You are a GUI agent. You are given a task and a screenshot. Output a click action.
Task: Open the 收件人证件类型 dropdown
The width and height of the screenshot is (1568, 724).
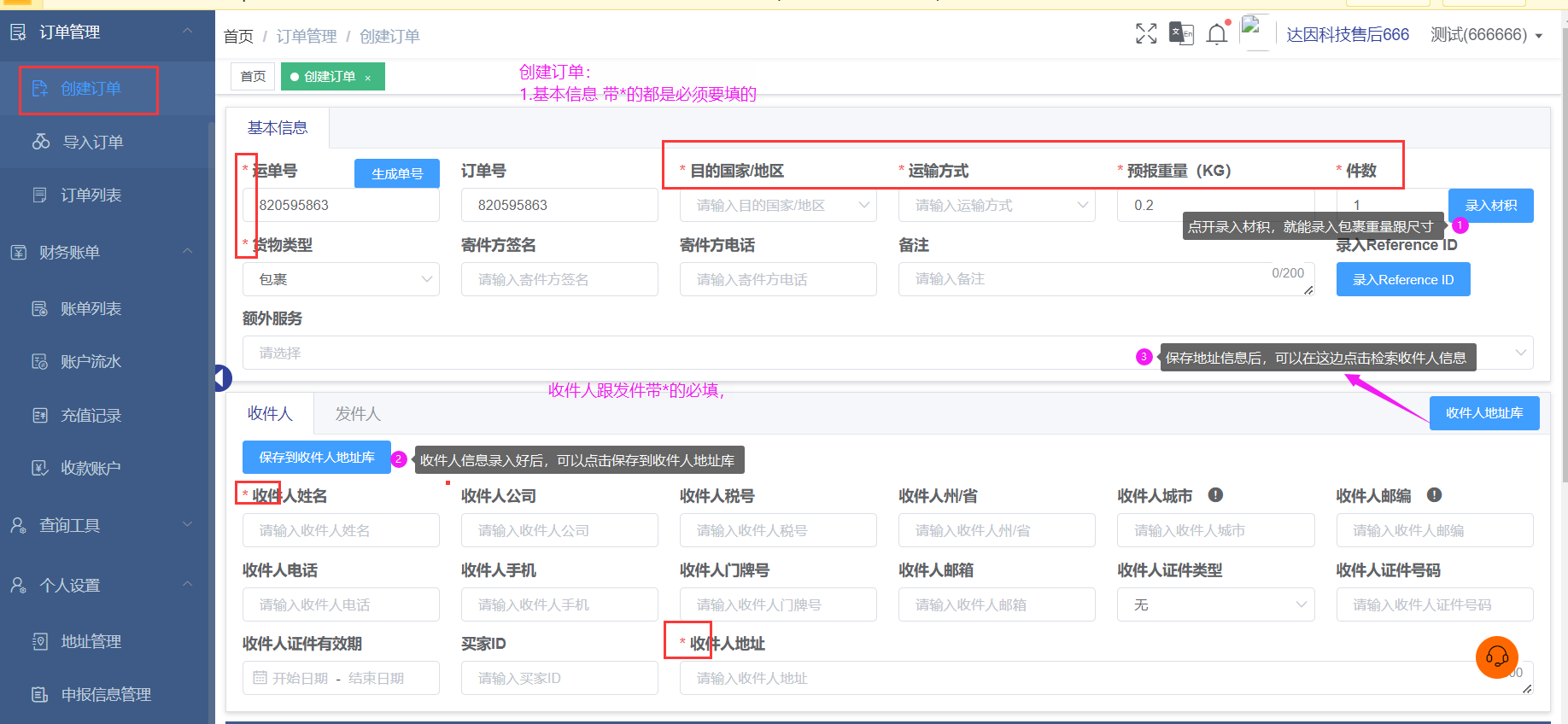[x=1214, y=604]
